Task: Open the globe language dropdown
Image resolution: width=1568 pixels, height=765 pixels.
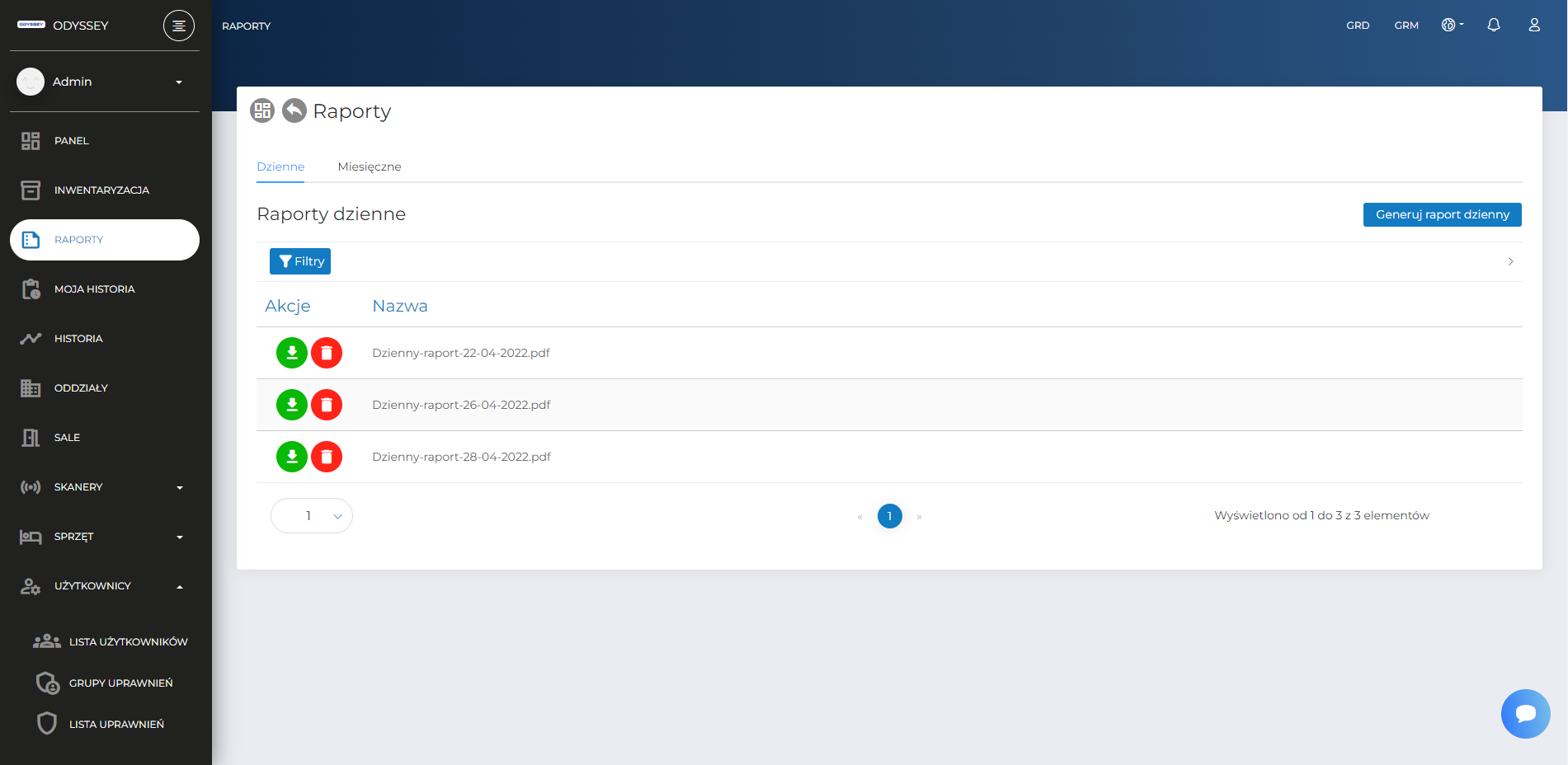Action: pyautogui.click(x=1453, y=25)
